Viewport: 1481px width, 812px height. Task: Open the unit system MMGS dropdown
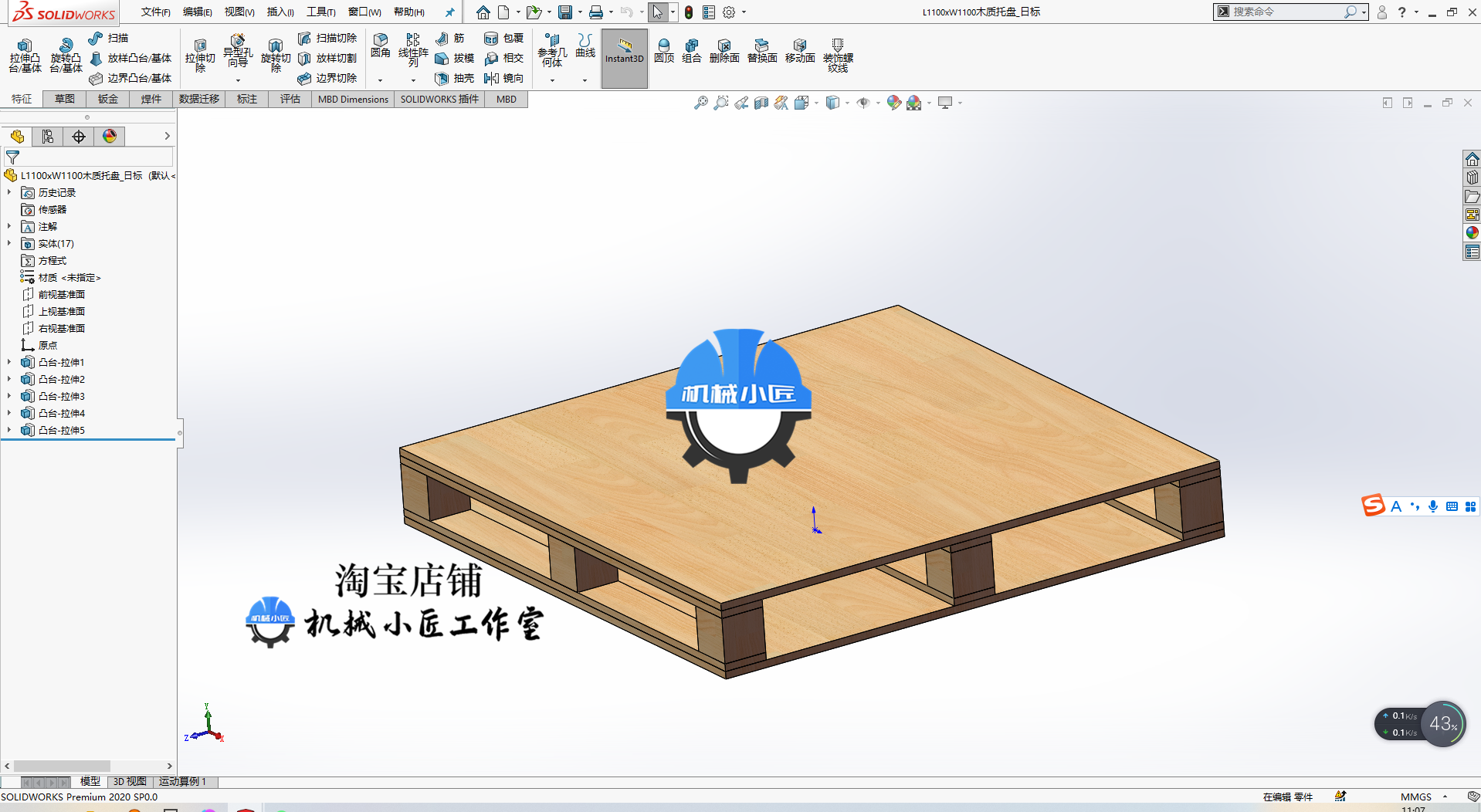[x=1445, y=797]
